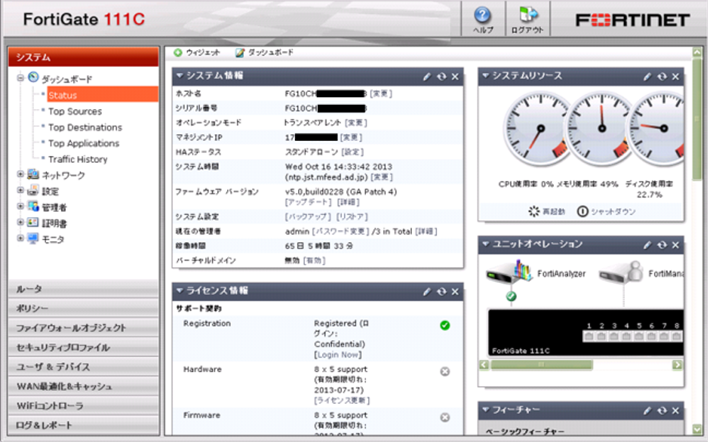
Task: Open the ファイアウォールオブジェクト menu section
Action: coord(84,328)
